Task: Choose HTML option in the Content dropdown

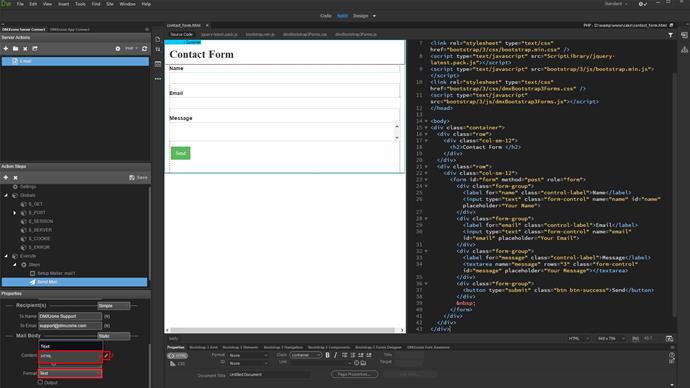Action: pyautogui.click(x=70, y=356)
